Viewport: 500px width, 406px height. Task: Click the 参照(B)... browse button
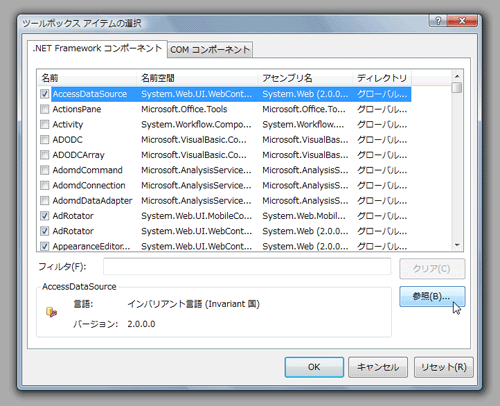point(432,296)
